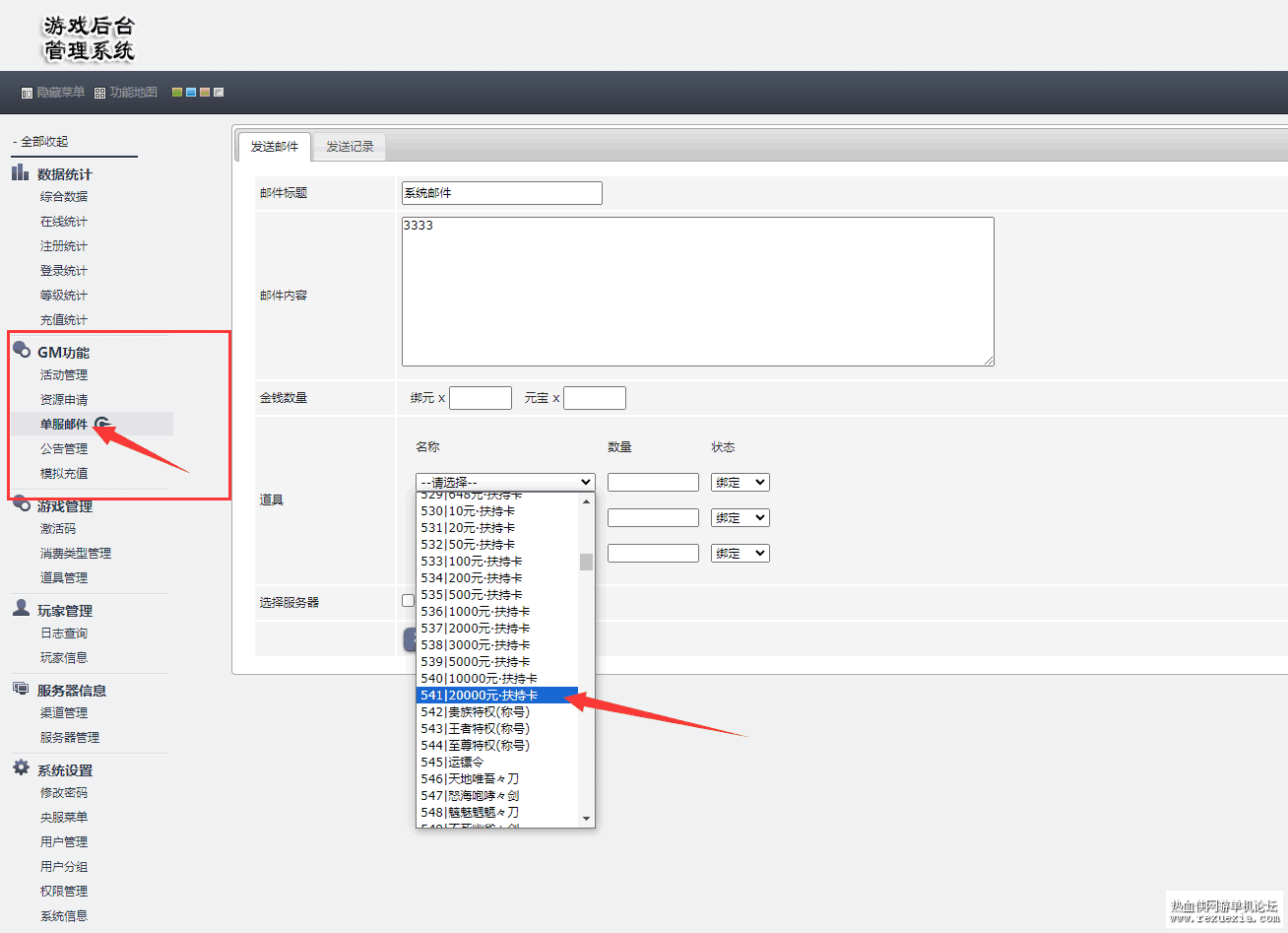The width and height of the screenshot is (1288, 933).
Task: Click the server icon beside 服务器信息
Action: point(21,689)
